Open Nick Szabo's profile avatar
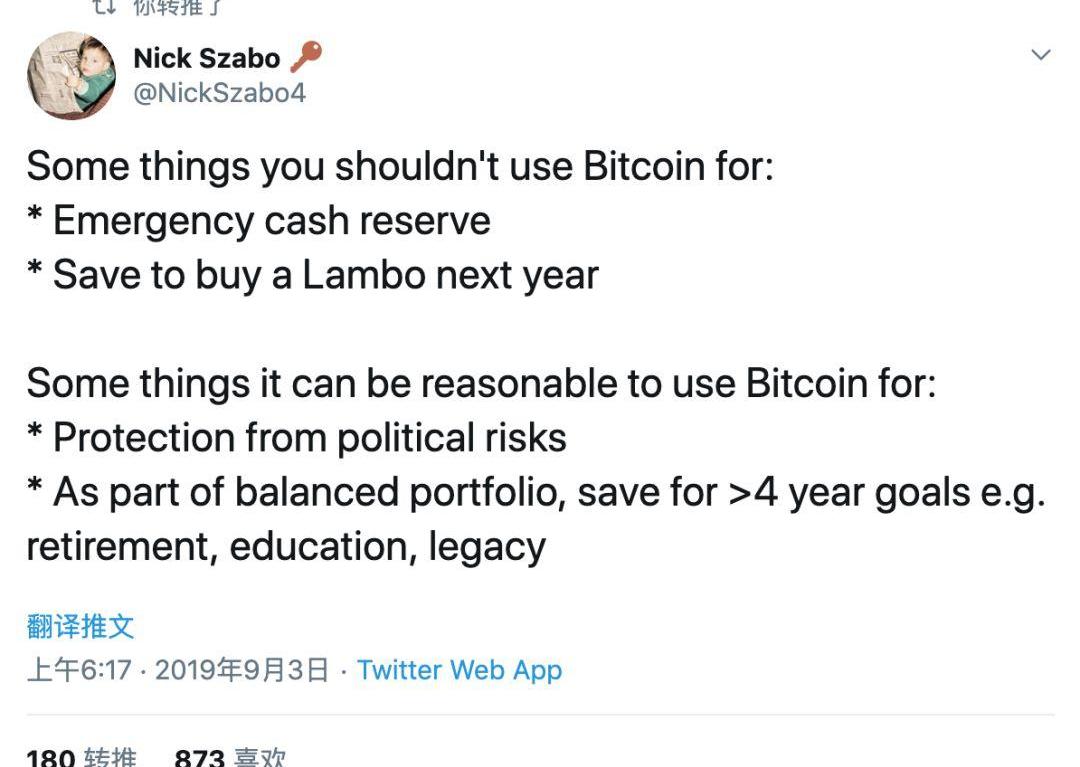This screenshot has width=1080, height=767. [71, 75]
